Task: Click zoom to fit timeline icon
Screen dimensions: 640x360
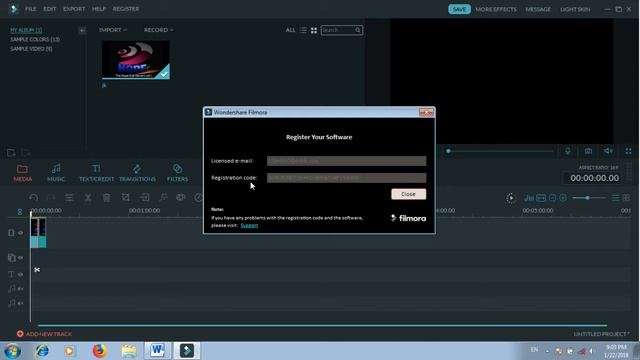Action: click(541, 198)
